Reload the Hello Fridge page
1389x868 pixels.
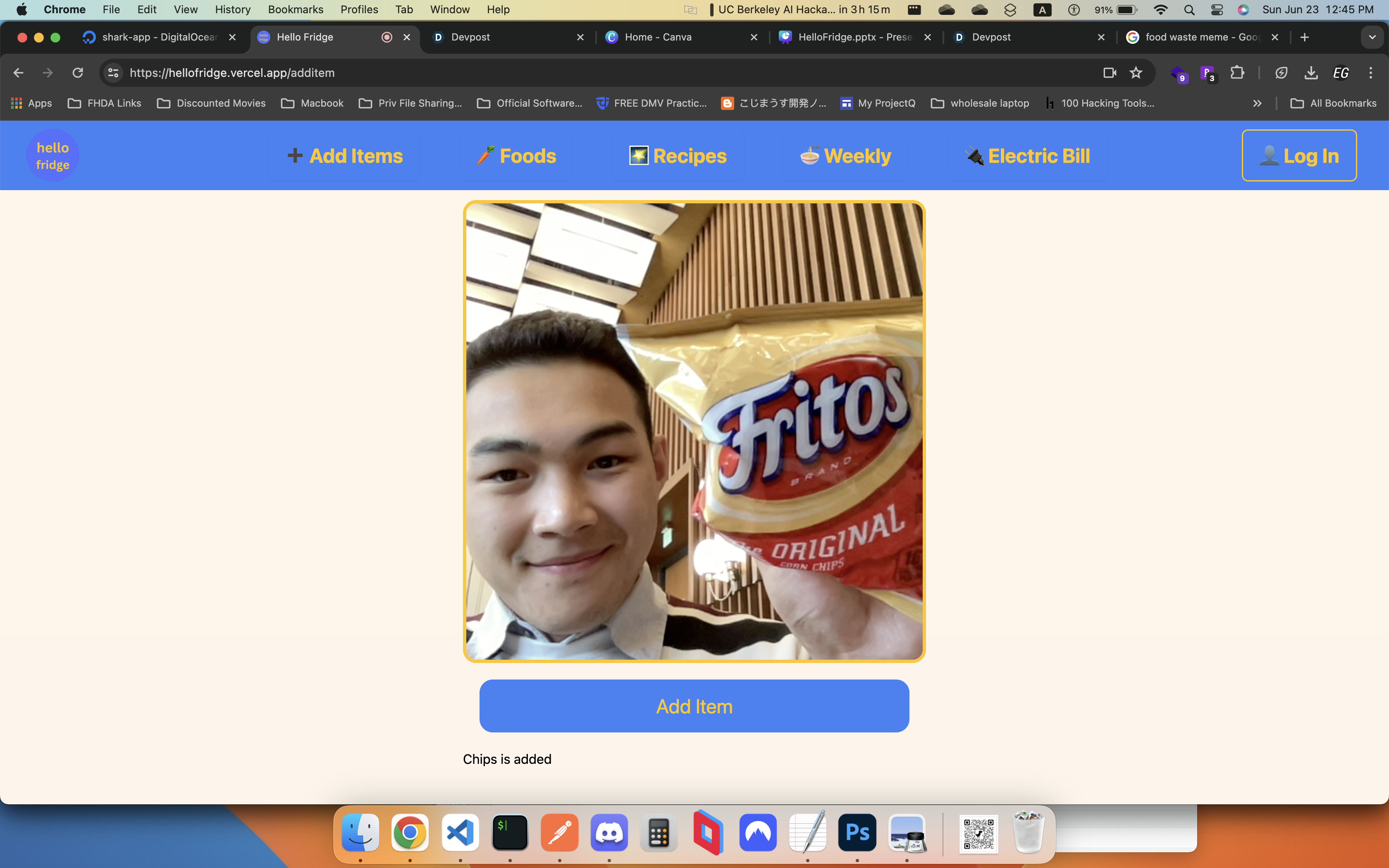pos(77,73)
